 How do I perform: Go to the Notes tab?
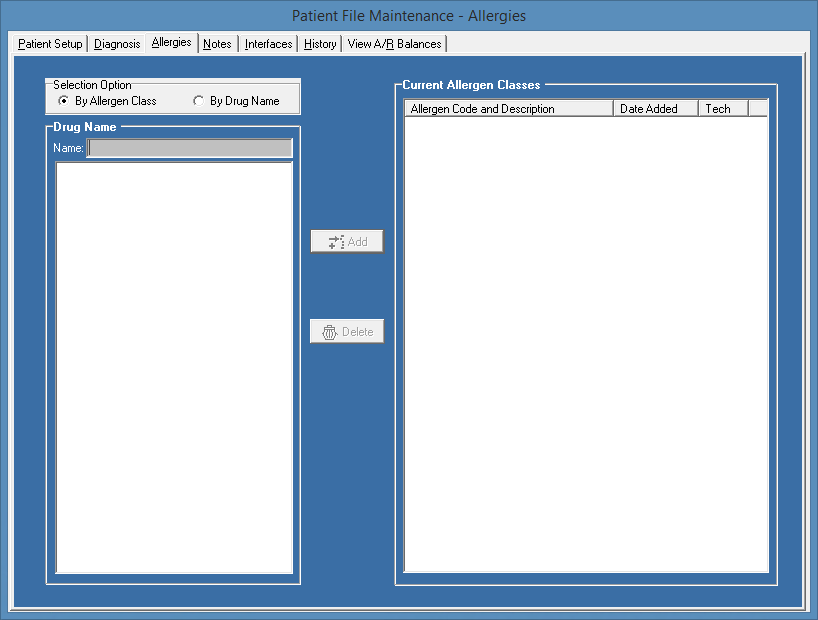217,44
